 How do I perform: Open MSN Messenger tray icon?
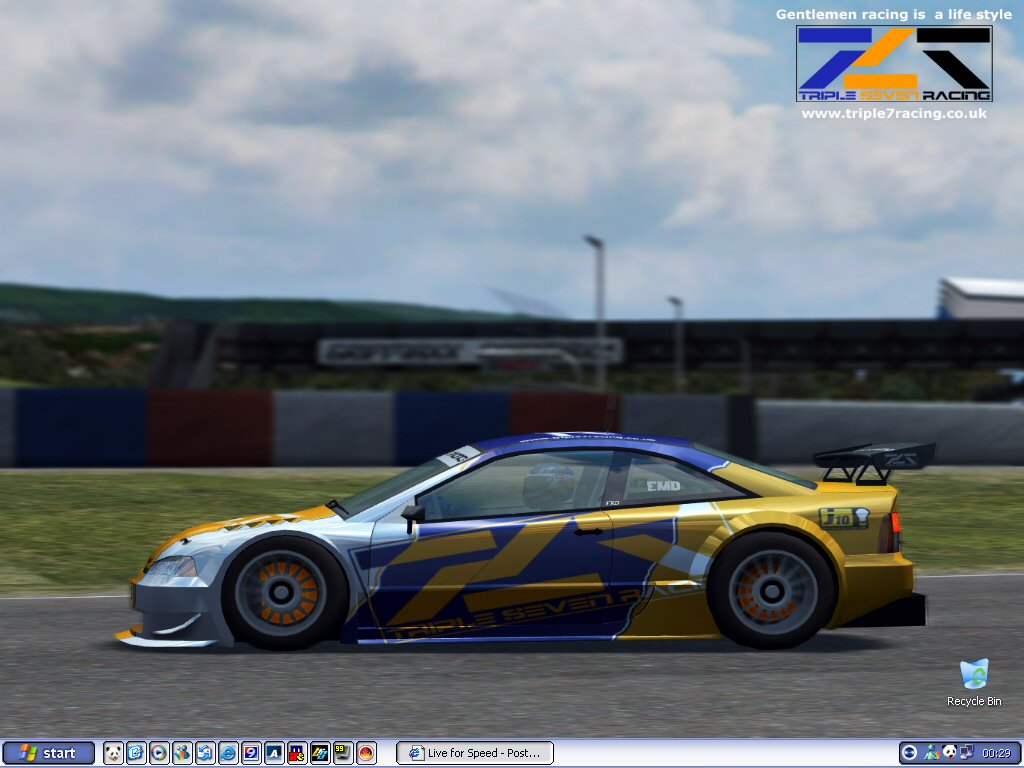click(x=932, y=752)
